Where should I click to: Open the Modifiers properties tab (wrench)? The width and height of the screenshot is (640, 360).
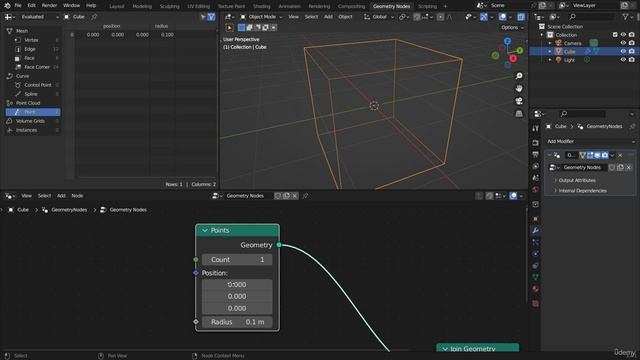pyautogui.click(x=536, y=231)
